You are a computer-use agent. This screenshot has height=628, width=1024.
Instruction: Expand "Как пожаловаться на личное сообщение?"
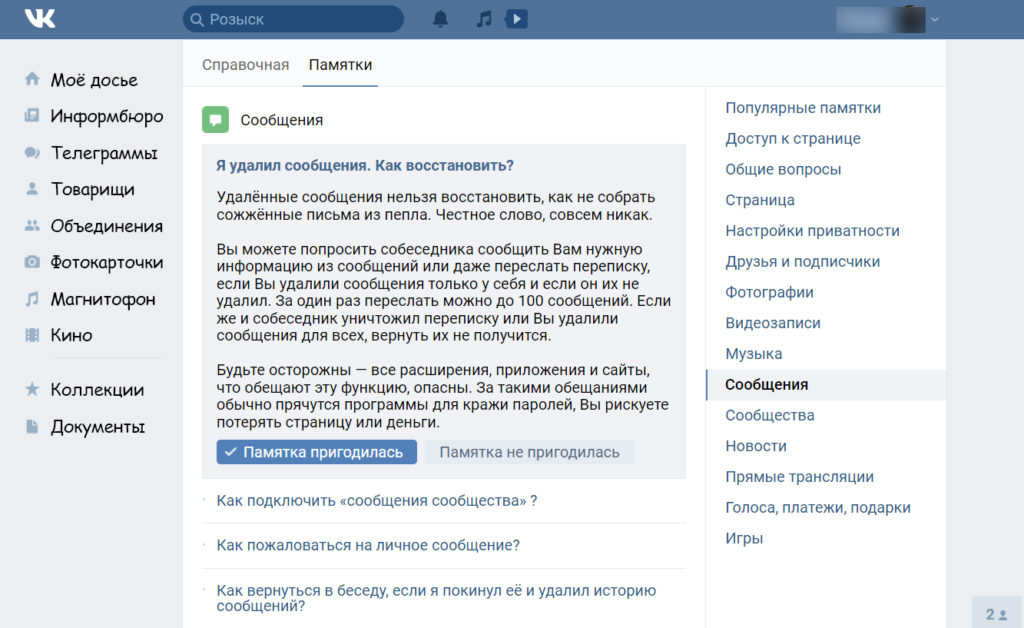[368, 545]
